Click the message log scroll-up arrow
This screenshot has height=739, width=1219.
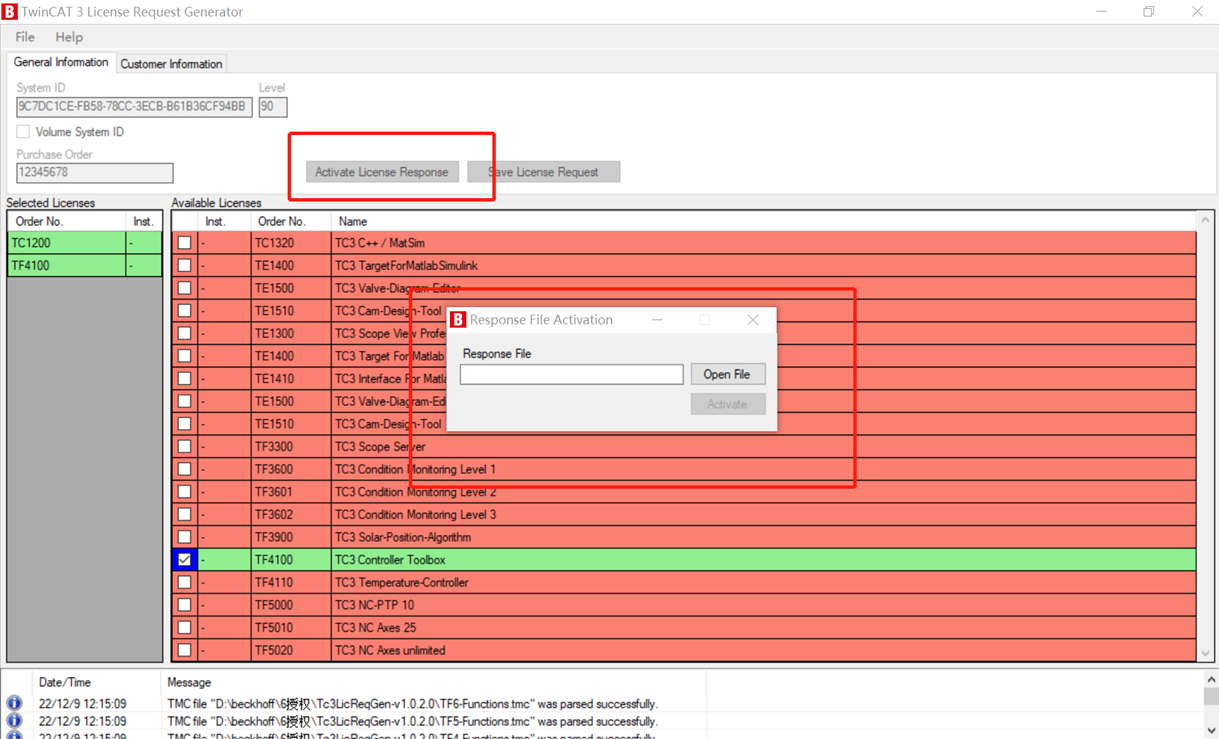click(x=1211, y=680)
